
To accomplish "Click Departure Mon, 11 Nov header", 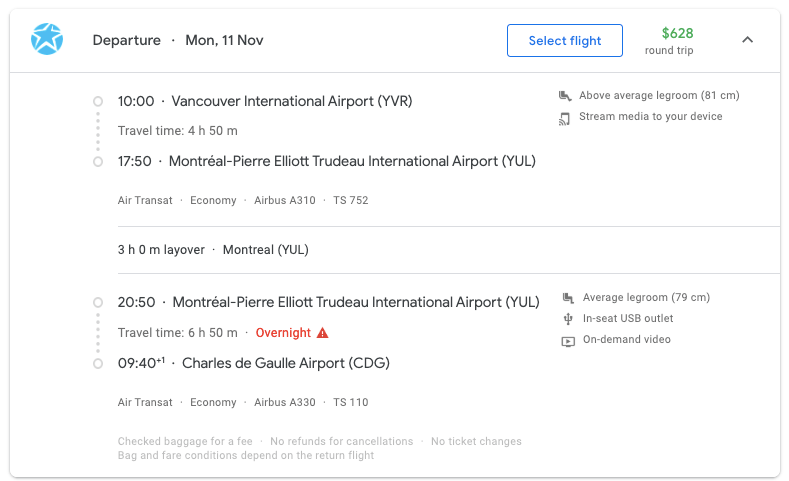I will pyautogui.click(x=178, y=40).
